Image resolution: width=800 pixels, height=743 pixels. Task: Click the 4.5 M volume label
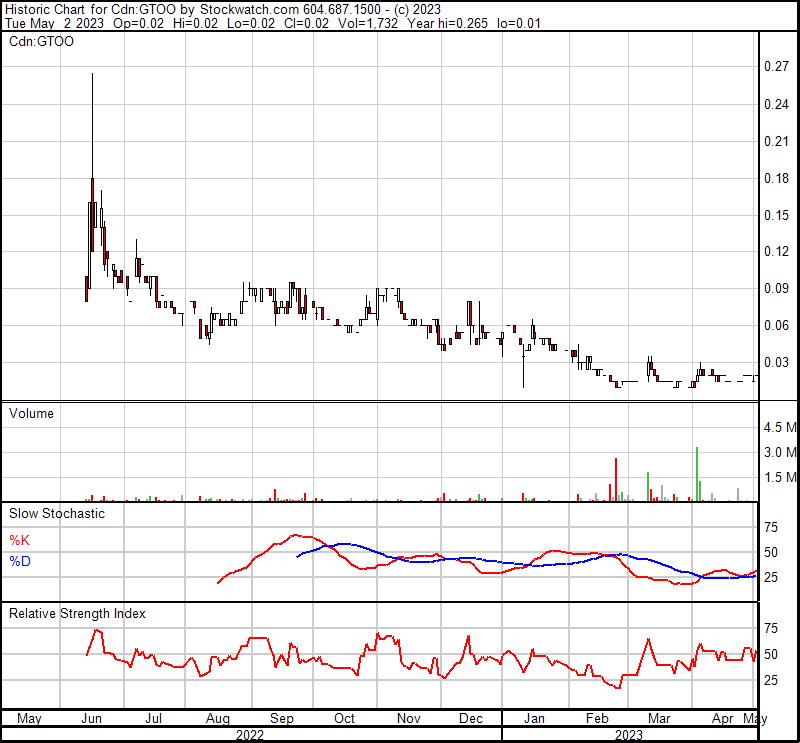click(780, 428)
